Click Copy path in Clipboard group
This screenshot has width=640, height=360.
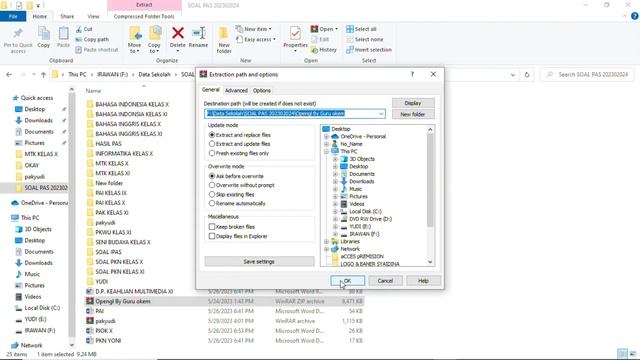click(92, 40)
